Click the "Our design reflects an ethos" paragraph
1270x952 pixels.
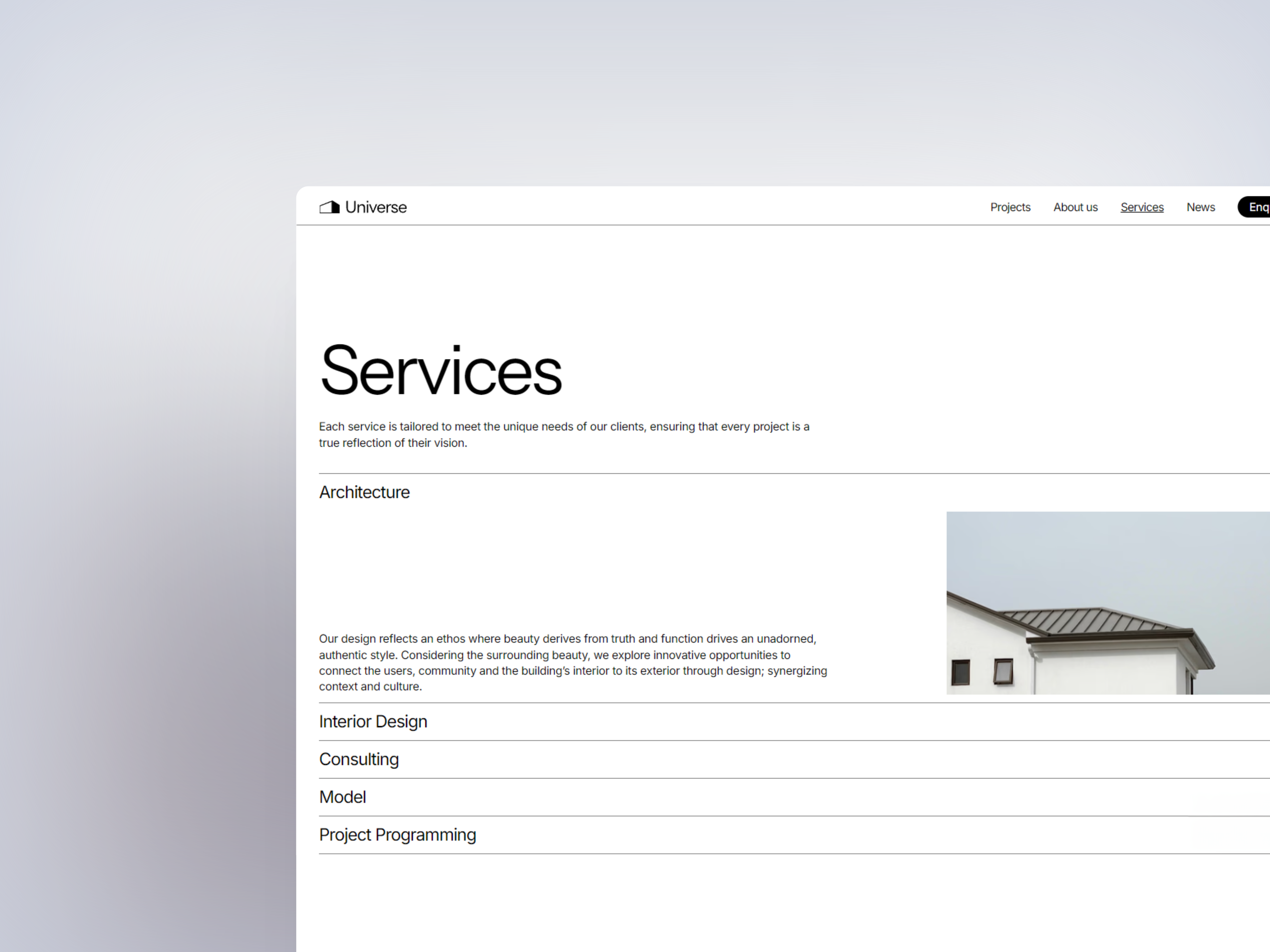coord(573,662)
